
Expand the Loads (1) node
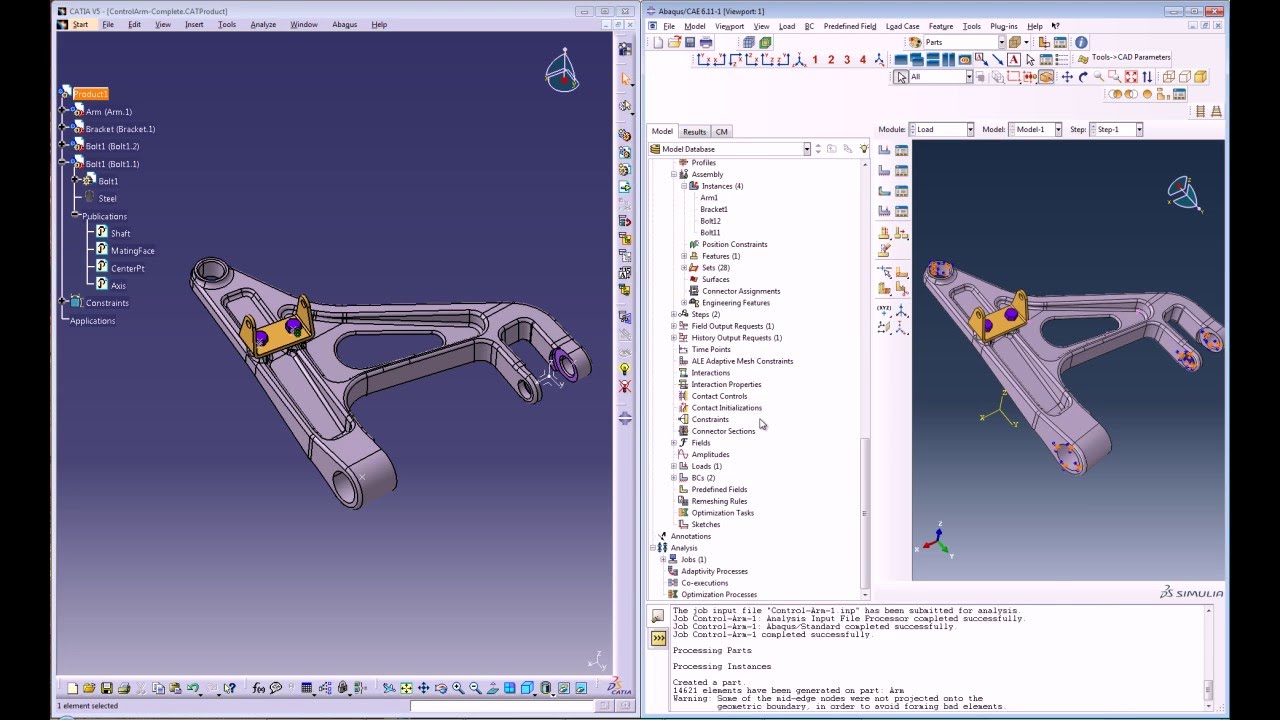click(674, 466)
